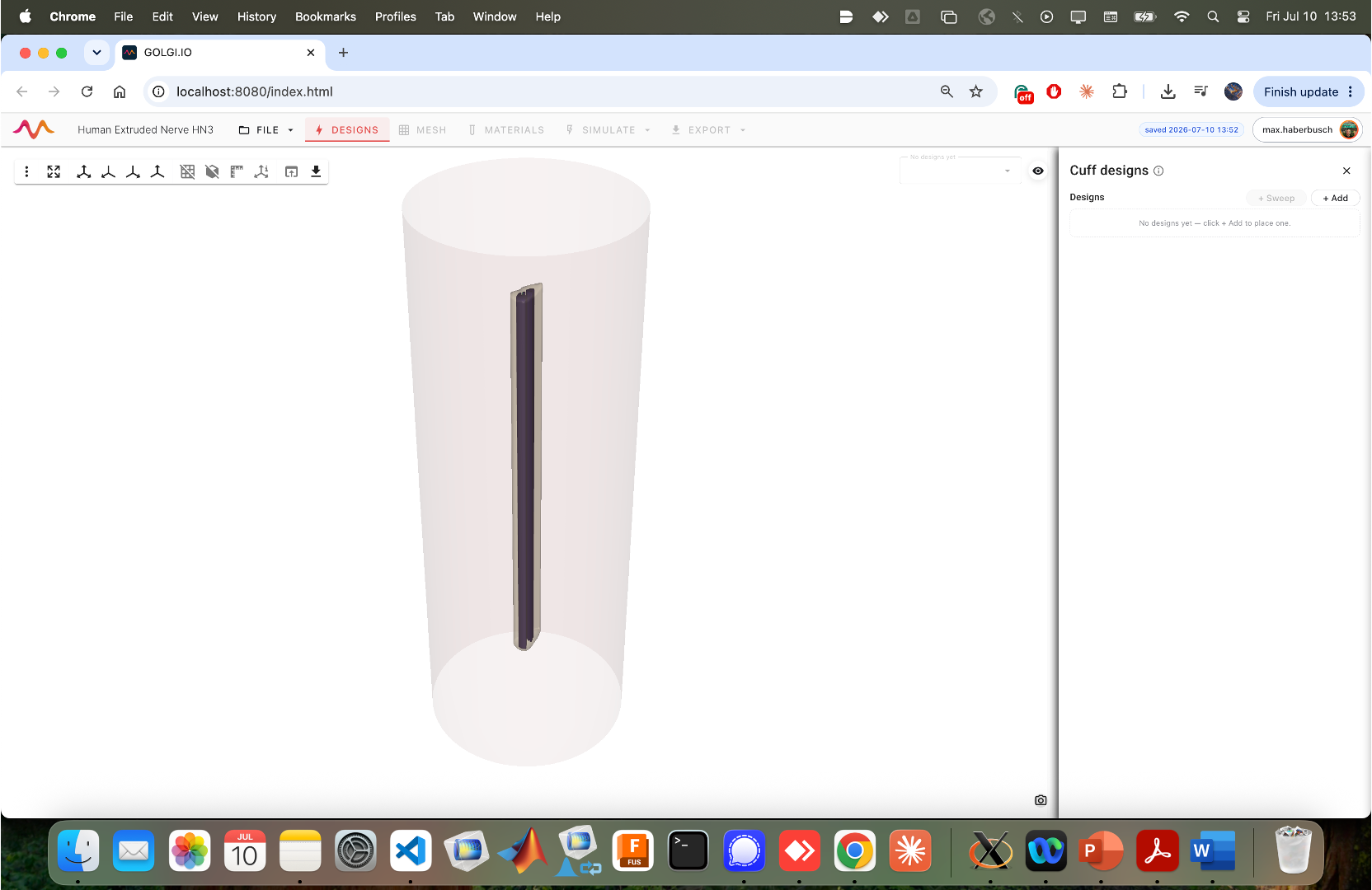Click the green 'off' extension icon

coord(1023,93)
